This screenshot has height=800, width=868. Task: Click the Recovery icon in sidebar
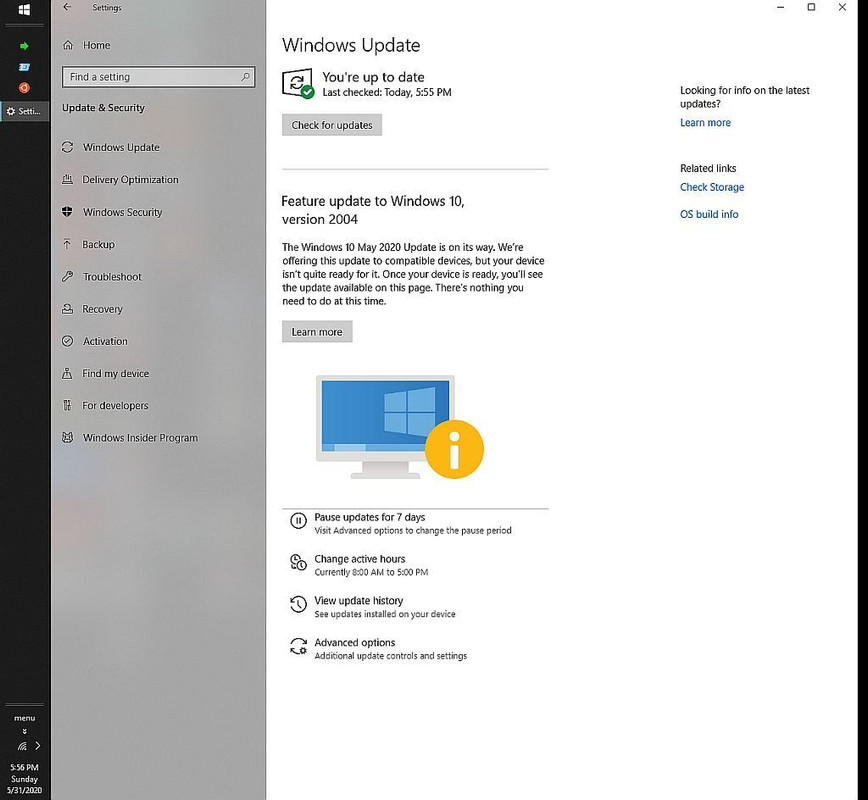point(68,309)
